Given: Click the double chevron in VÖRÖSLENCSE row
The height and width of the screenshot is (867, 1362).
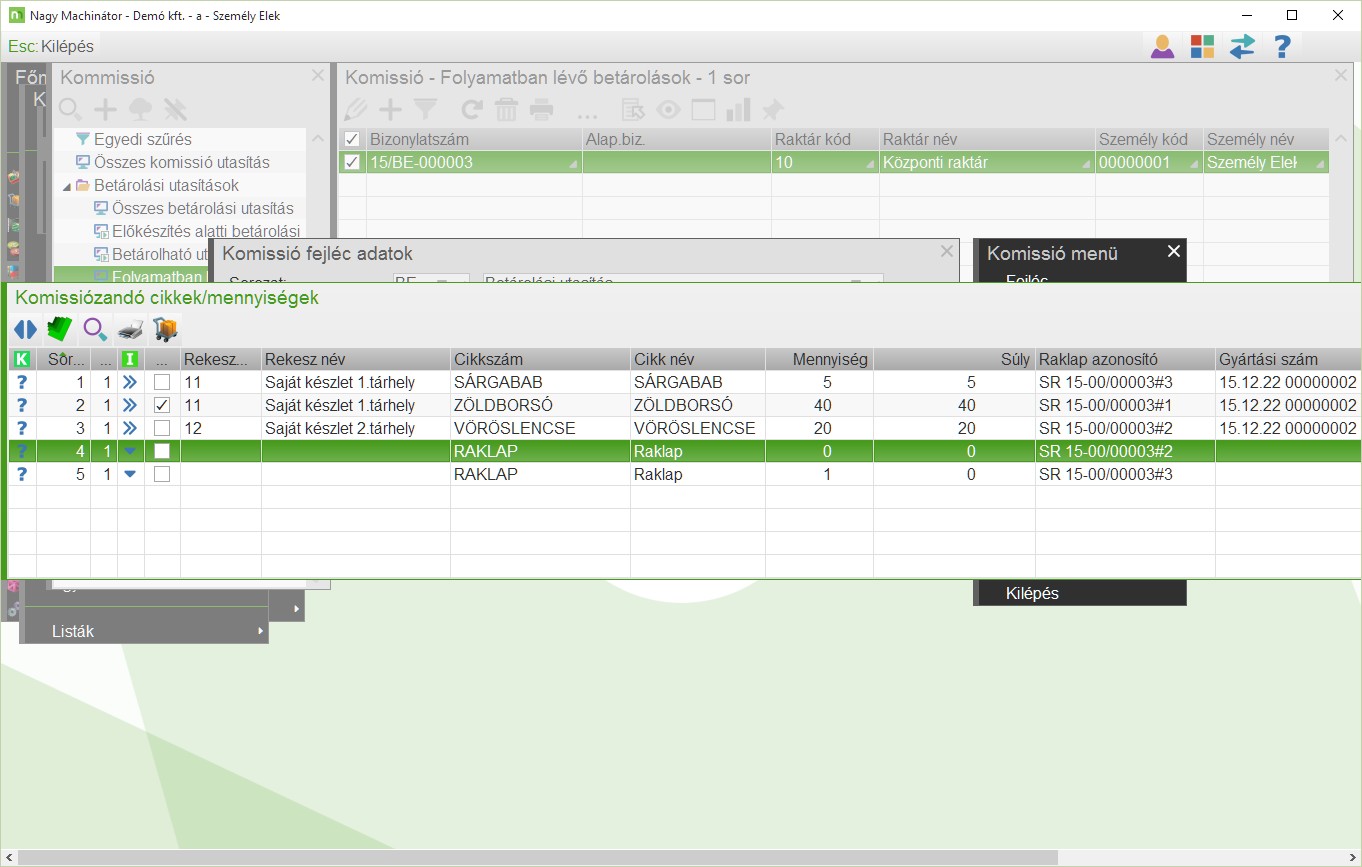Looking at the screenshot, I should (x=130, y=428).
